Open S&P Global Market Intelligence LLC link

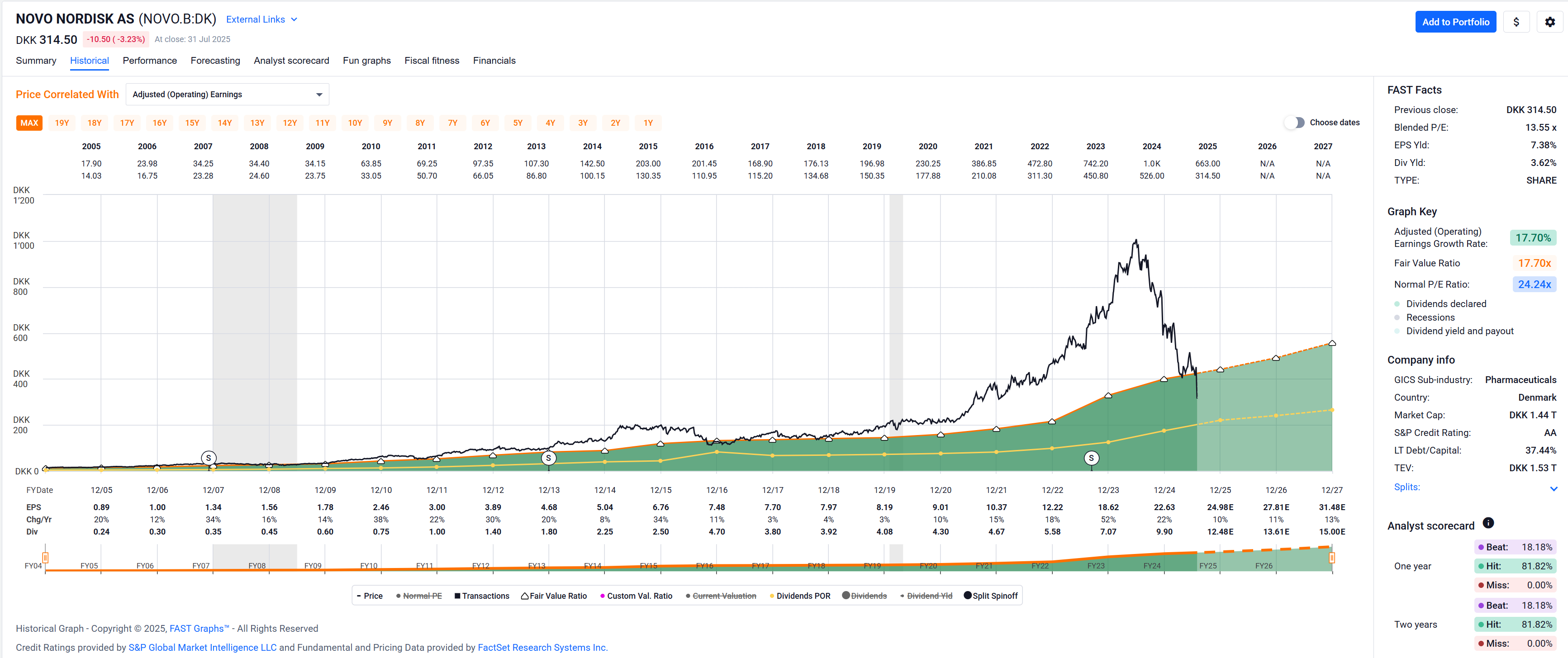click(x=202, y=648)
